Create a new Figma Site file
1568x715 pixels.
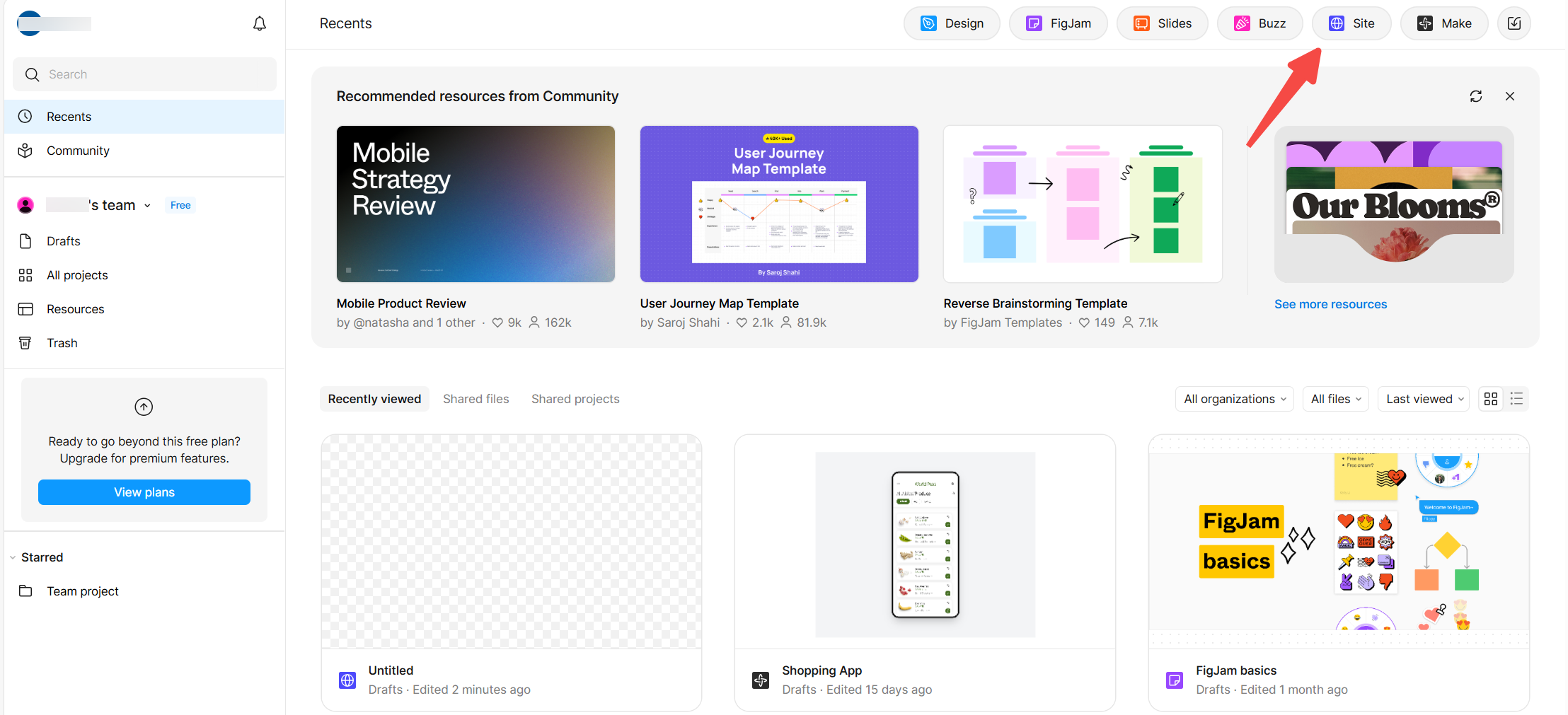coord(1351,23)
